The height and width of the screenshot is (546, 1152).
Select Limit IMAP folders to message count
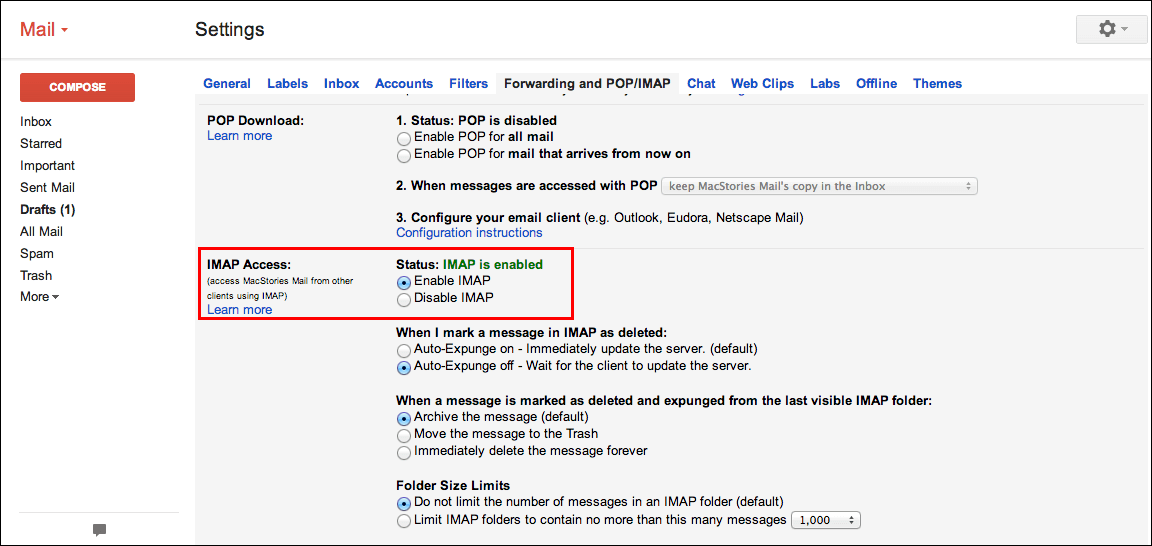click(403, 521)
